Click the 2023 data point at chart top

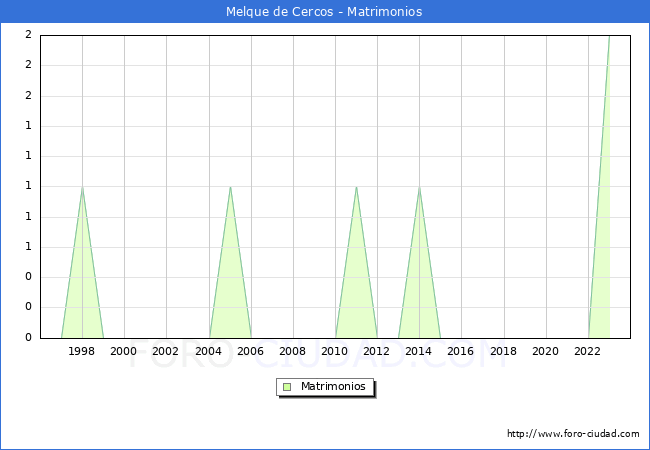click(608, 36)
